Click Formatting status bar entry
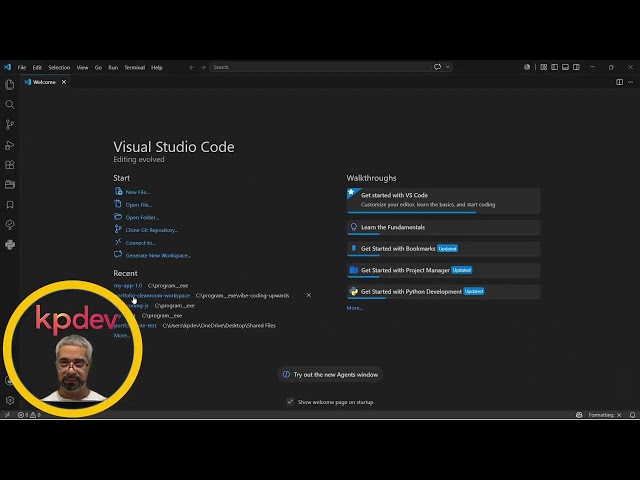 click(605, 415)
